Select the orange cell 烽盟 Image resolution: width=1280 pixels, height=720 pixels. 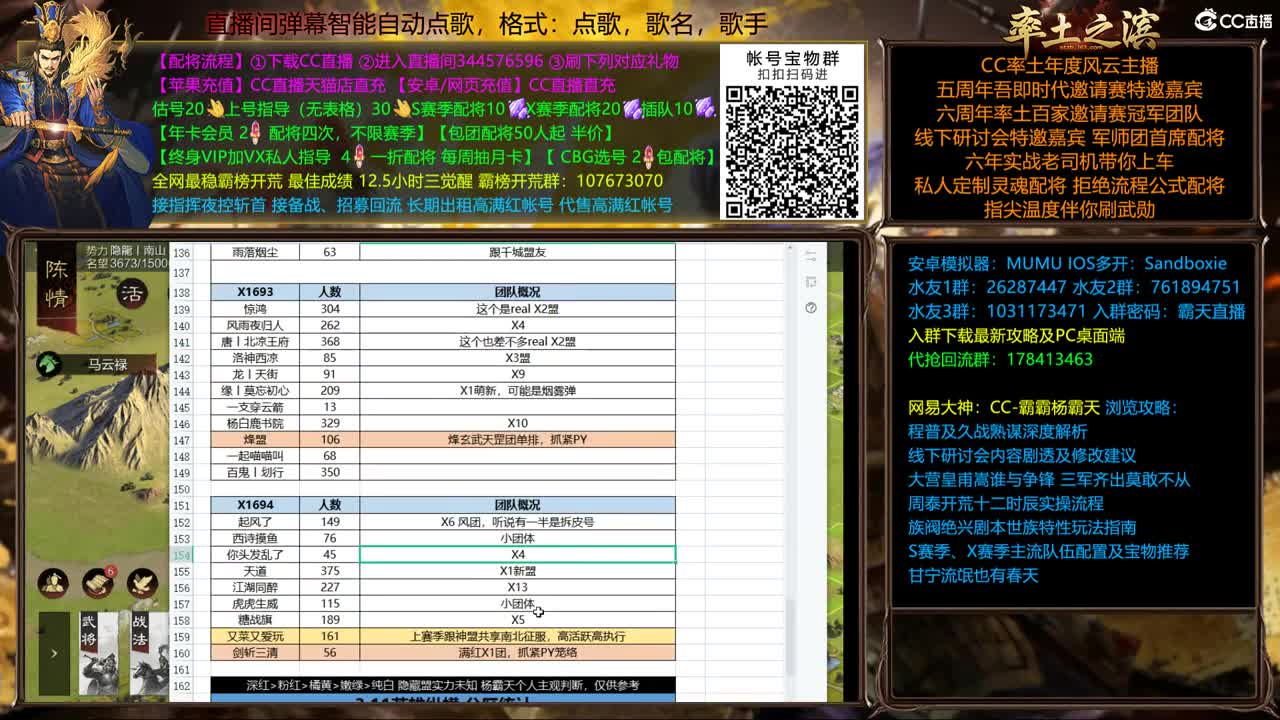(255, 440)
